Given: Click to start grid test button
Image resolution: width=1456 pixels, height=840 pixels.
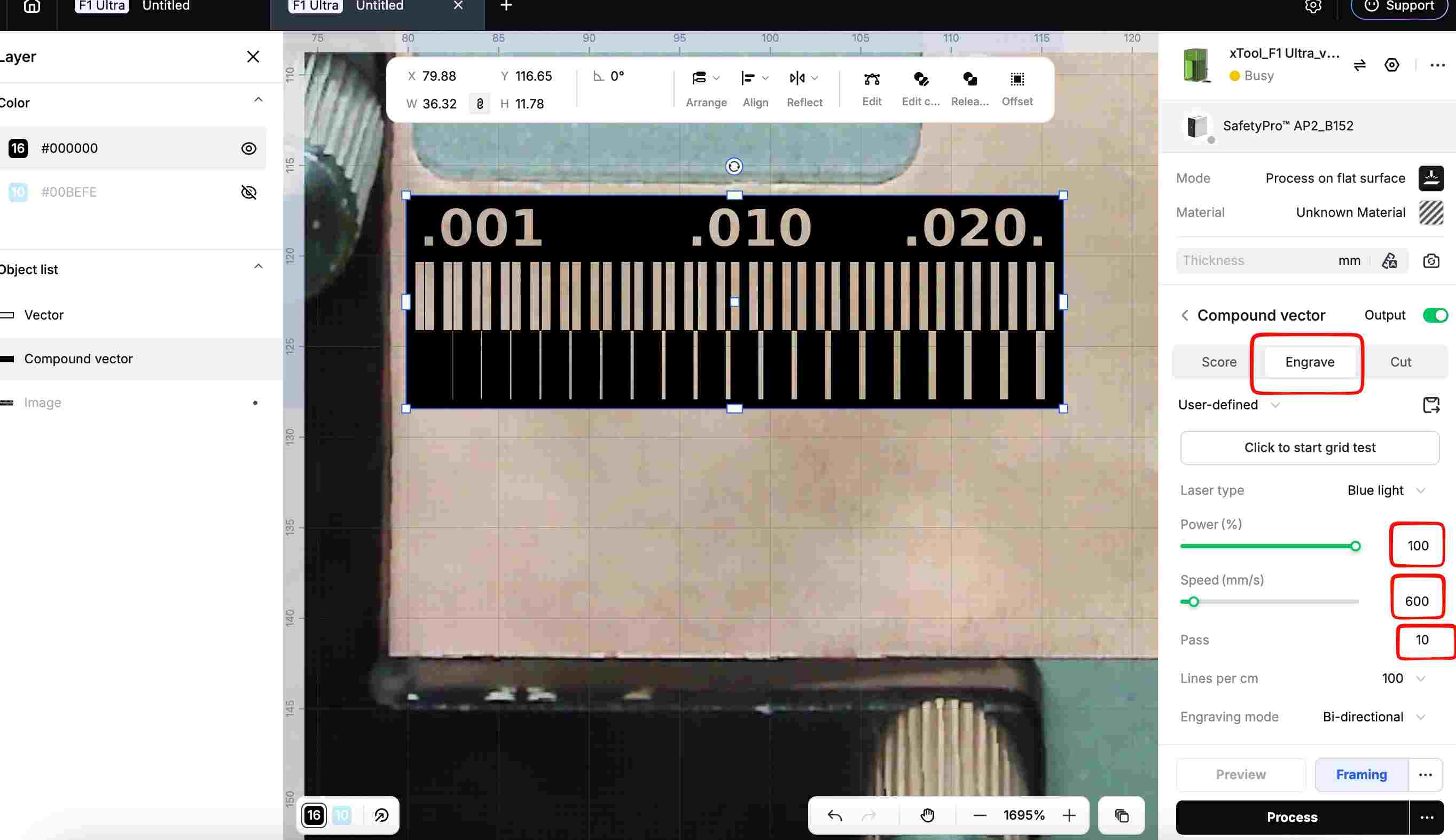Looking at the screenshot, I should click(1310, 448).
